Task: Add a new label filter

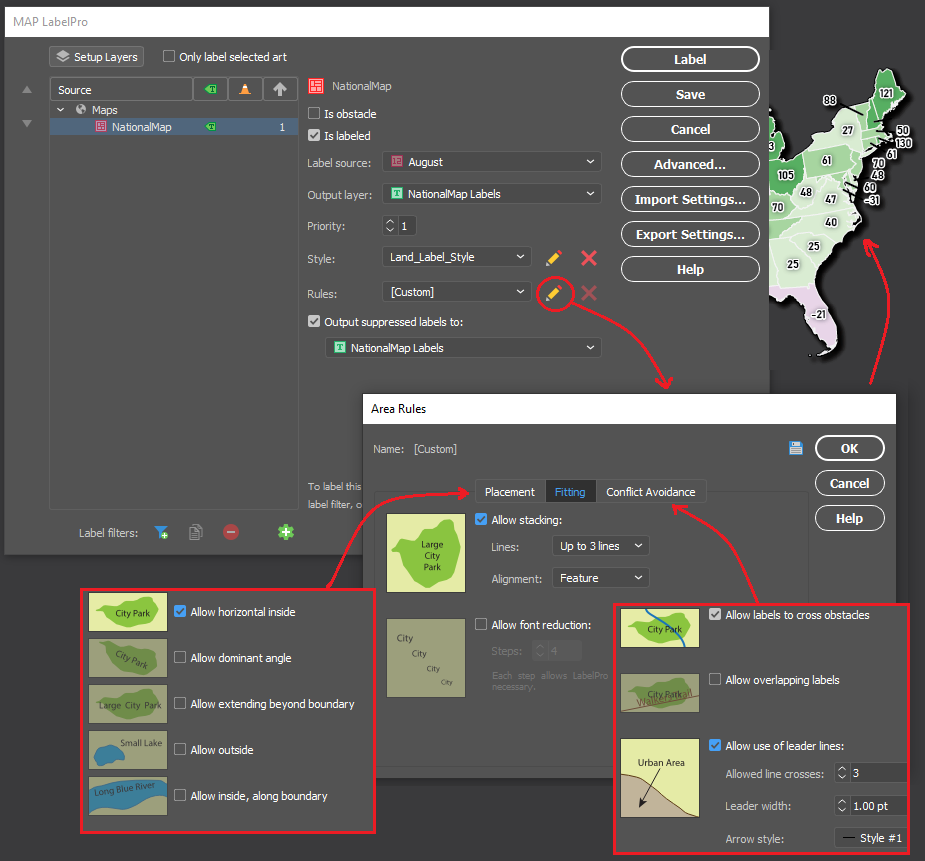Action: point(161,533)
